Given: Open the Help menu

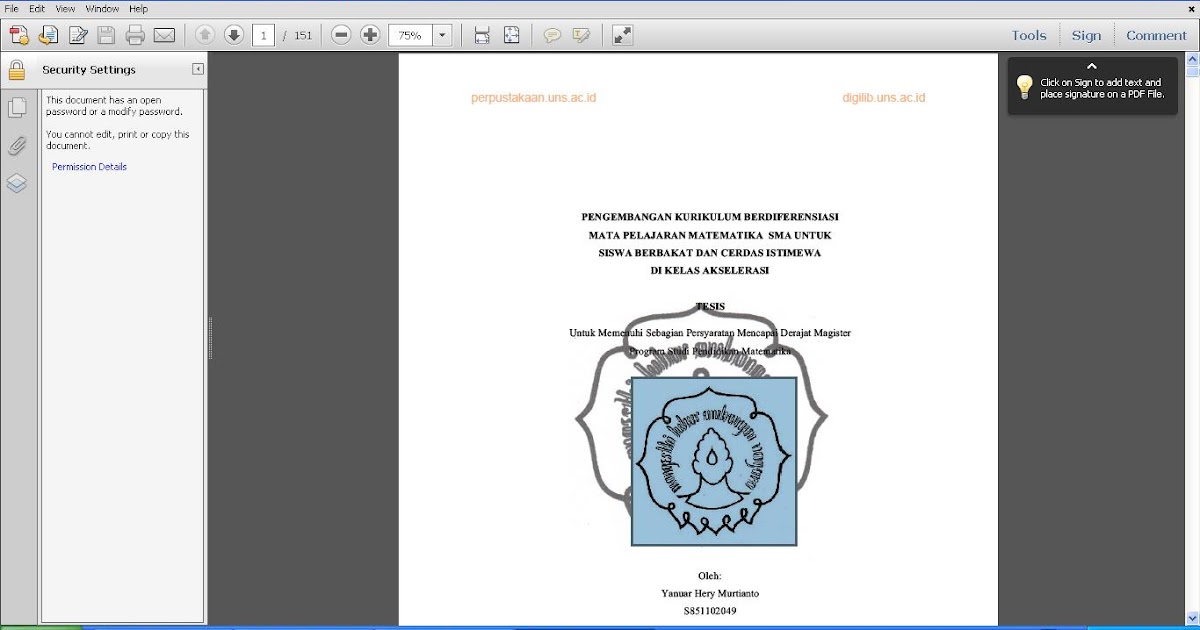Looking at the screenshot, I should click(x=138, y=8).
